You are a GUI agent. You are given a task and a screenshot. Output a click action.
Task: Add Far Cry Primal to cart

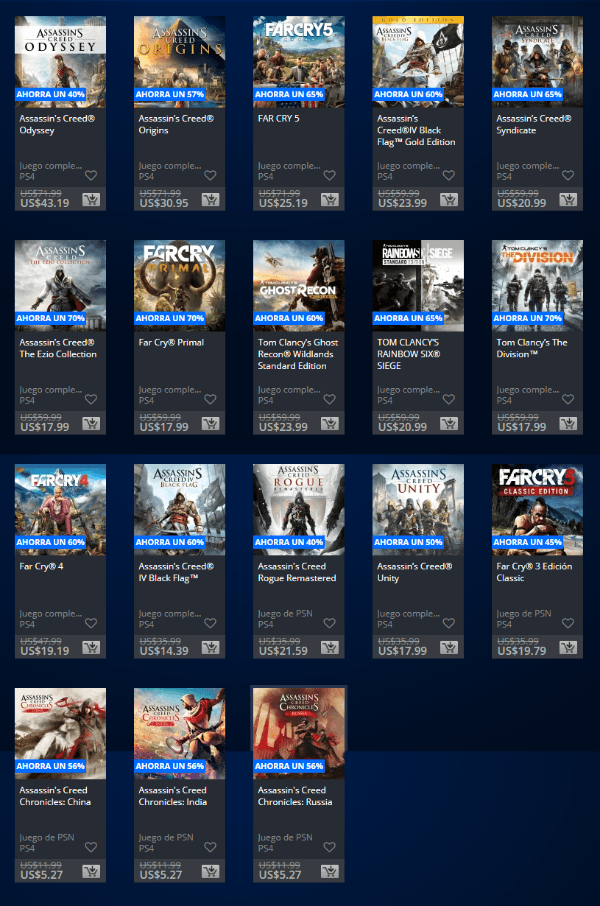pos(210,424)
